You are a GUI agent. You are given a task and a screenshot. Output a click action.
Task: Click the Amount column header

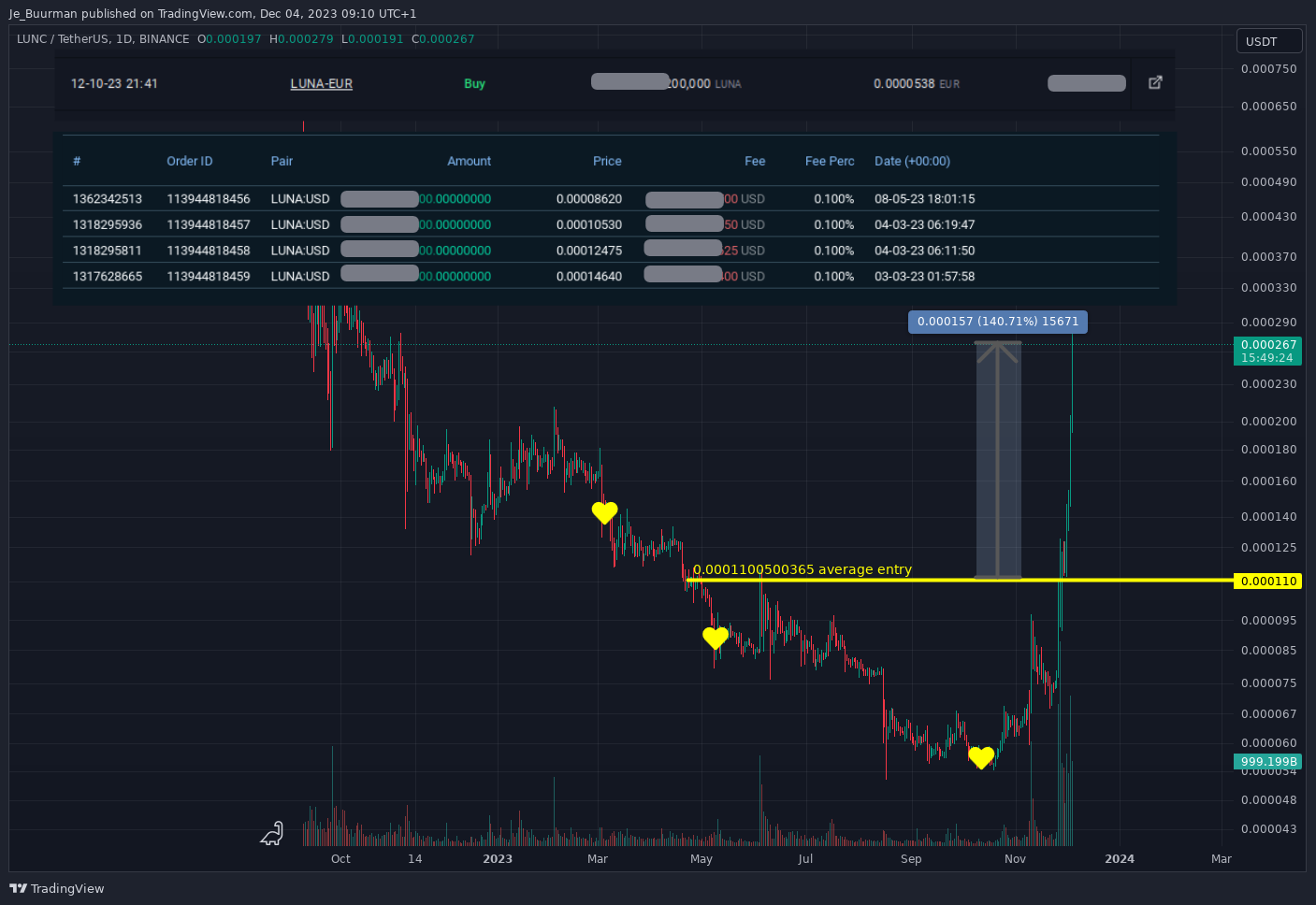point(469,161)
